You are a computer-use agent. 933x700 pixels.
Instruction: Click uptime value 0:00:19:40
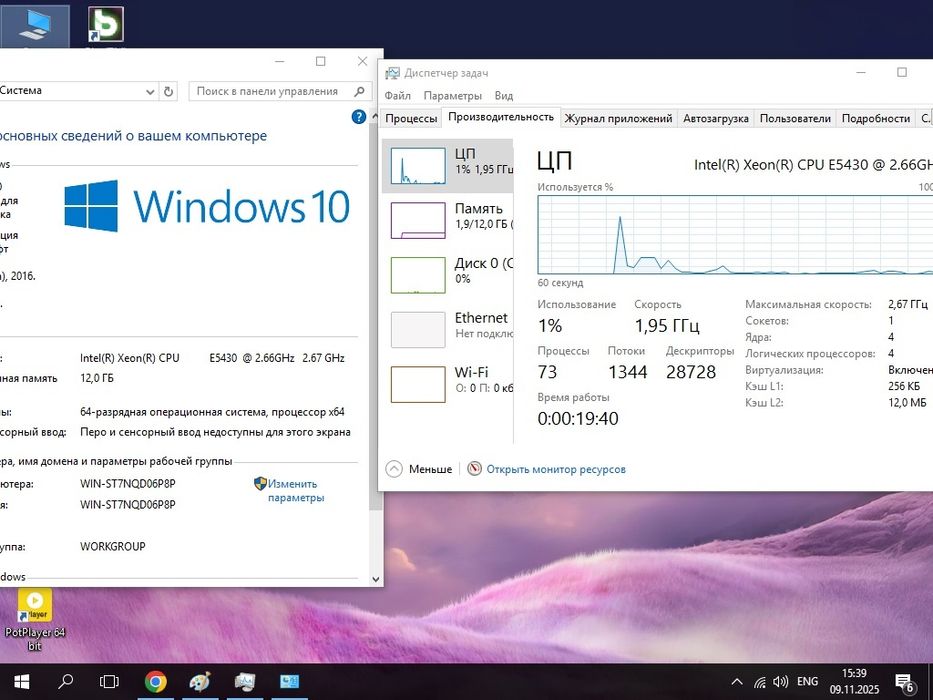pos(578,418)
